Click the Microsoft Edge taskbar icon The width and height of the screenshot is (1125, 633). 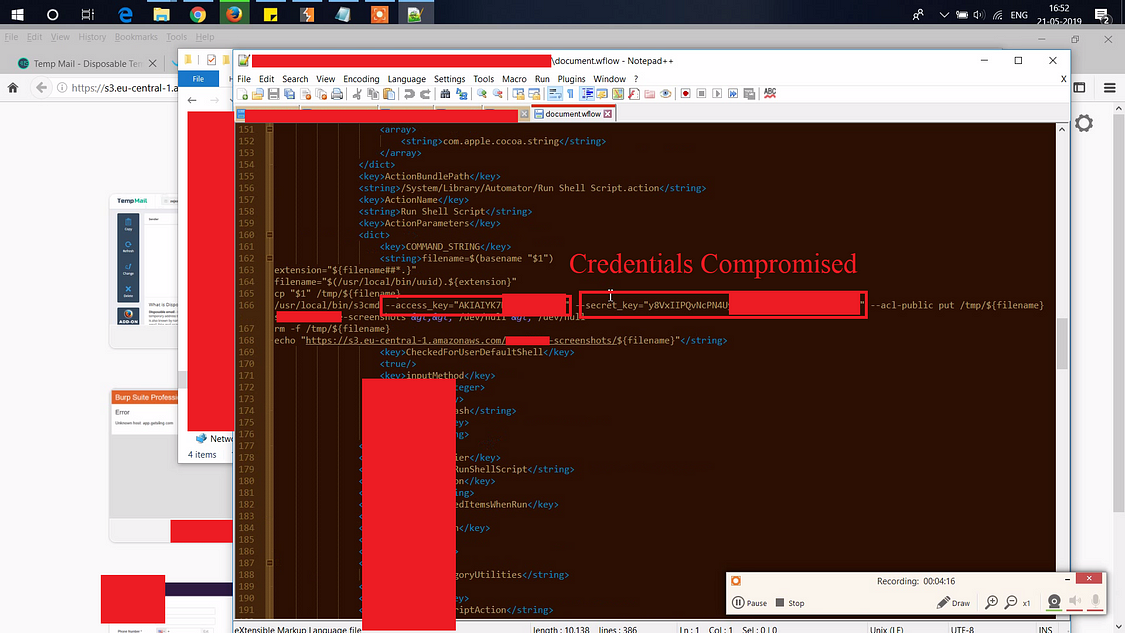pos(125,14)
